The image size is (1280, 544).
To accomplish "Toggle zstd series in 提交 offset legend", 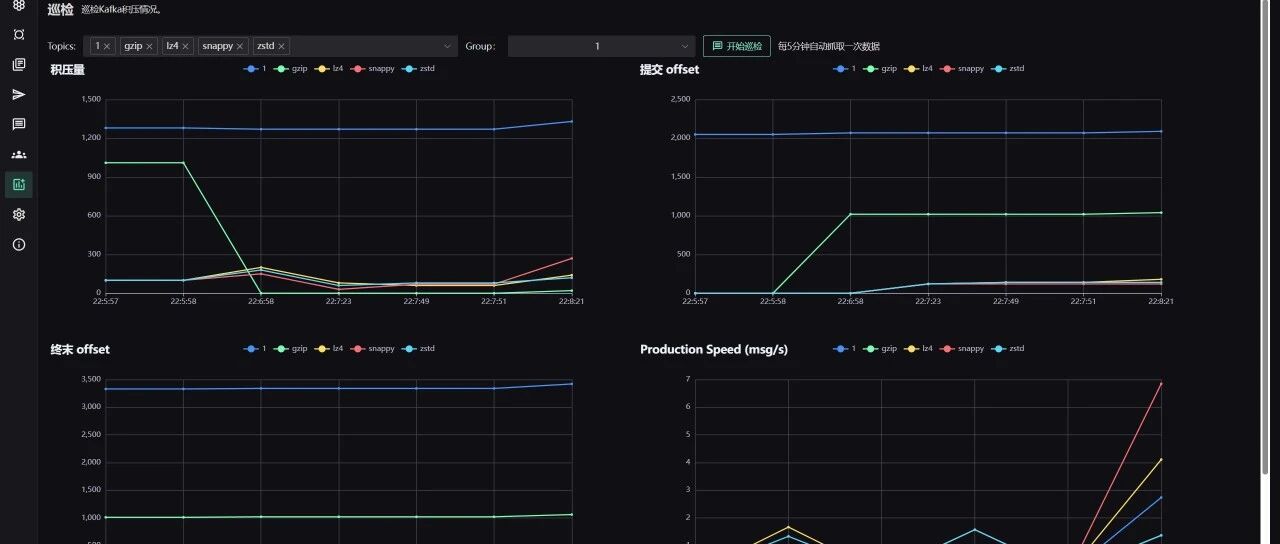I will click(1007, 69).
